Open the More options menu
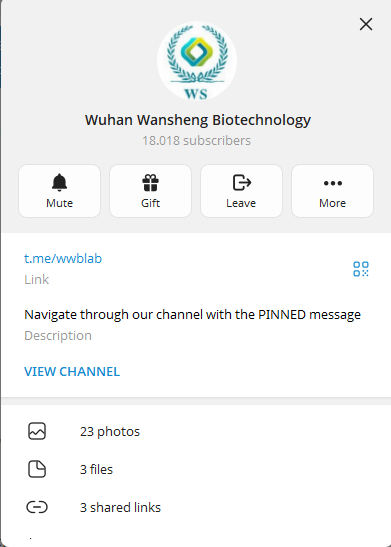The width and height of the screenshot is (391, 547). click(332, 191)
